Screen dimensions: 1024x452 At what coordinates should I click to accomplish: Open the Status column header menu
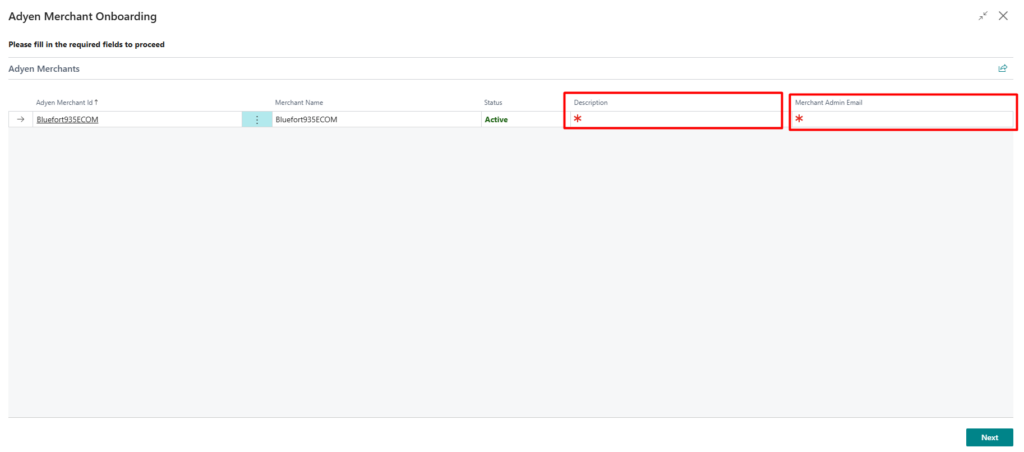(x=493, y=102)
